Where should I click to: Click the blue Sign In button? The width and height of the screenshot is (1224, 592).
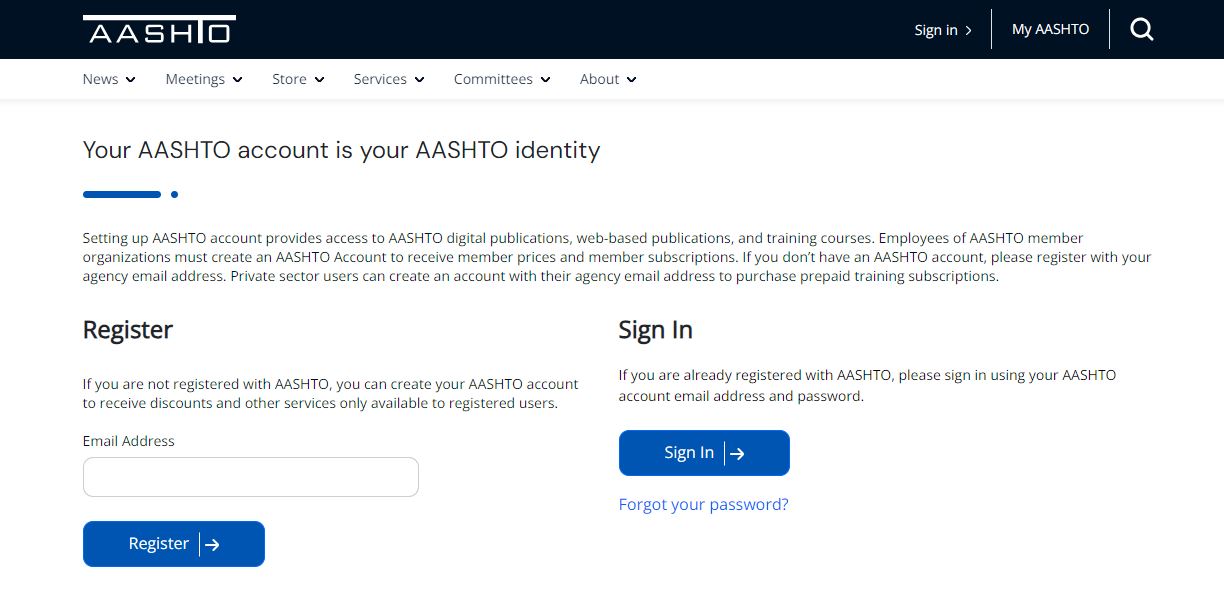pyautogui.click(x=704, y=453)
